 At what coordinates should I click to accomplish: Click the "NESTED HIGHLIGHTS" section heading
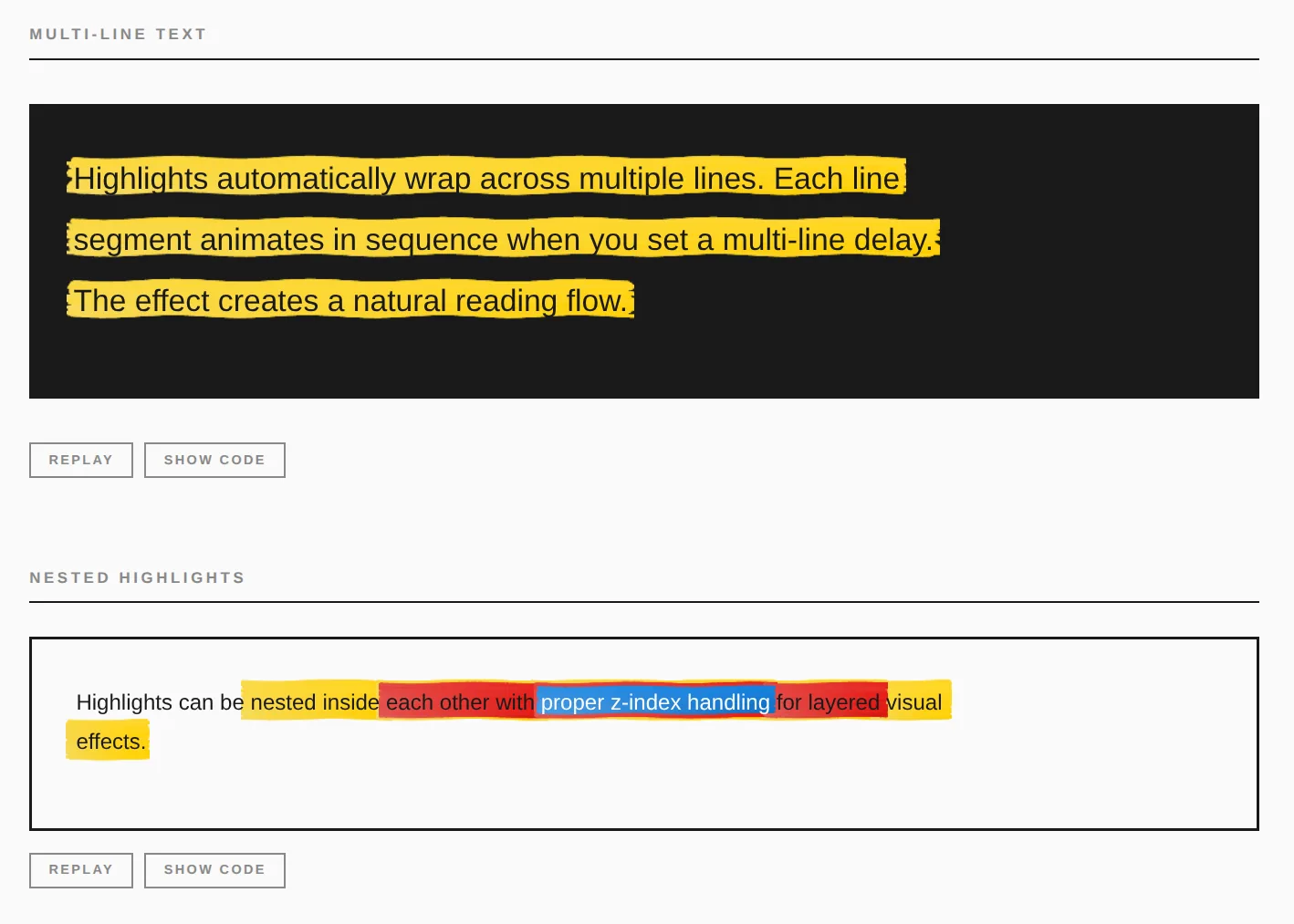coord(137,577)
